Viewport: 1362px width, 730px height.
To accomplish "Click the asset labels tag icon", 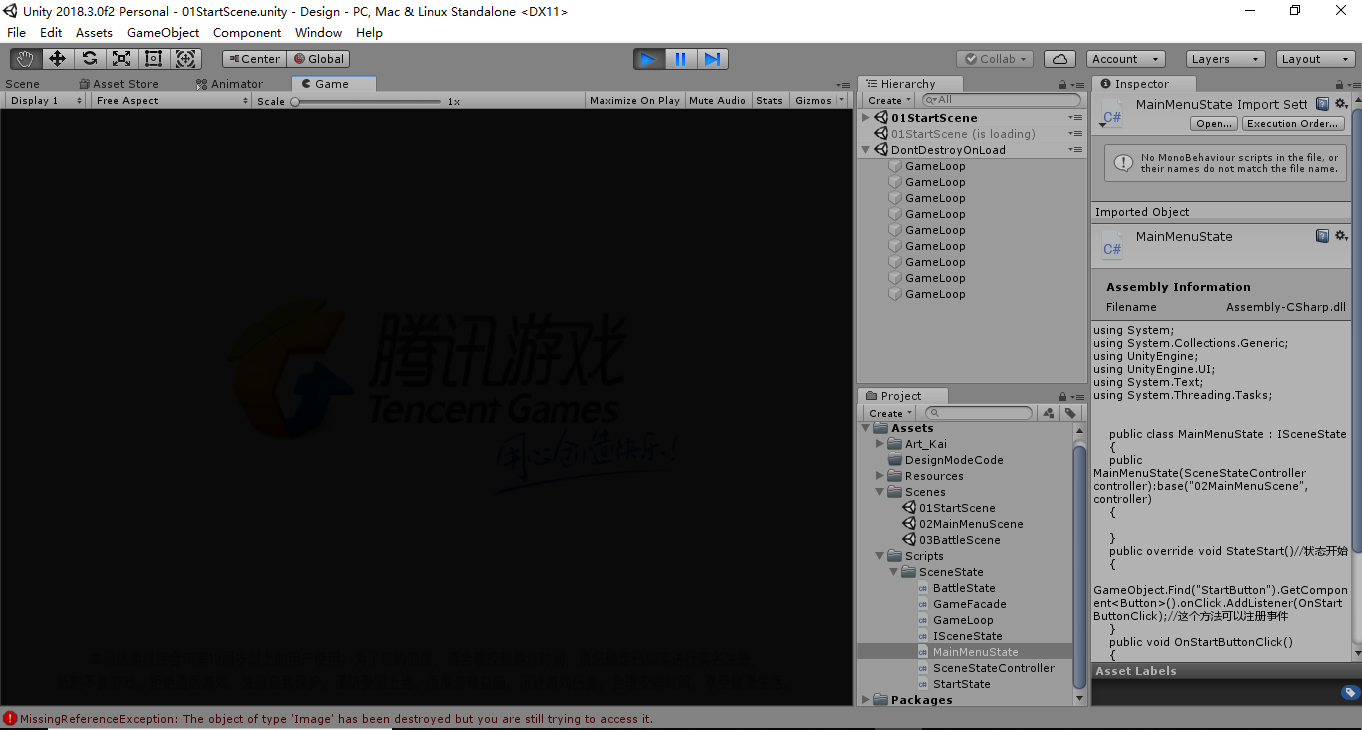I will tap(1349, 692).
